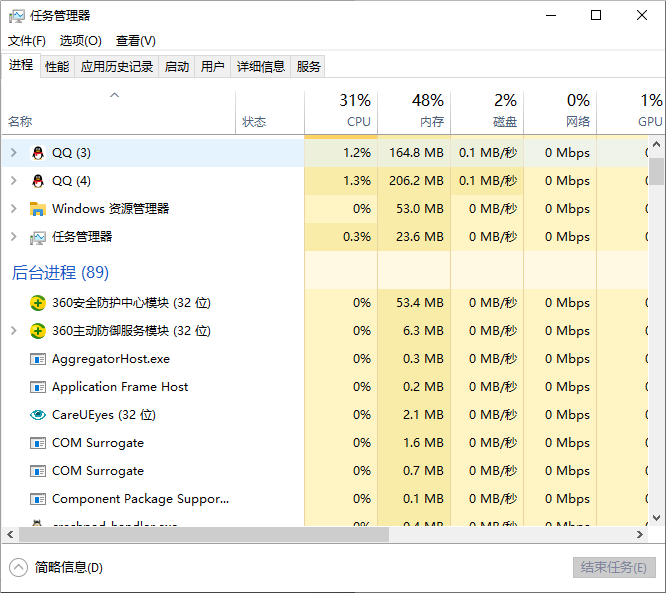Click the 后台进程 (89) group heading

point(60,273)
